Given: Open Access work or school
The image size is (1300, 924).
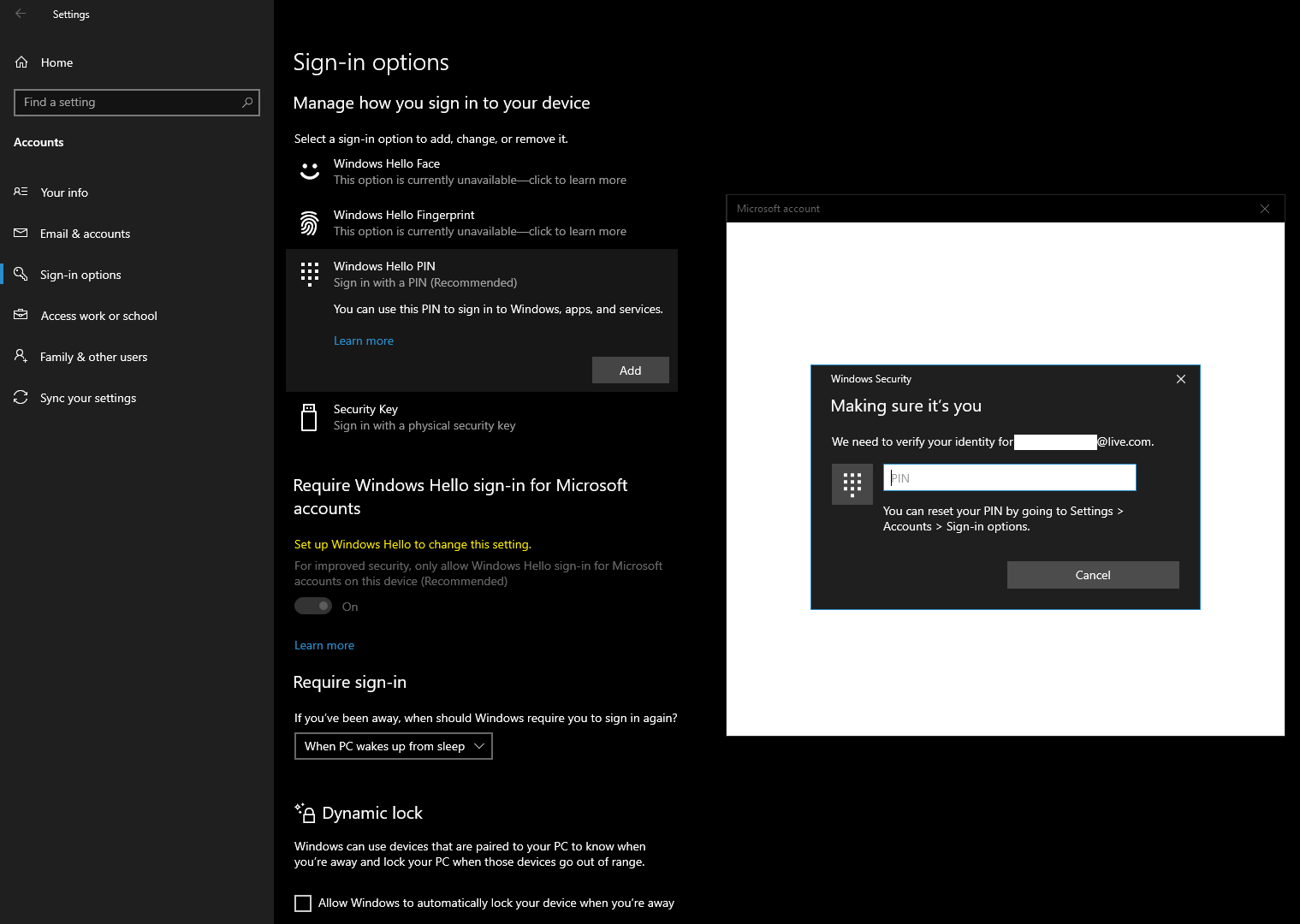Looking at the screenshot, I should (x=137, y=316).
